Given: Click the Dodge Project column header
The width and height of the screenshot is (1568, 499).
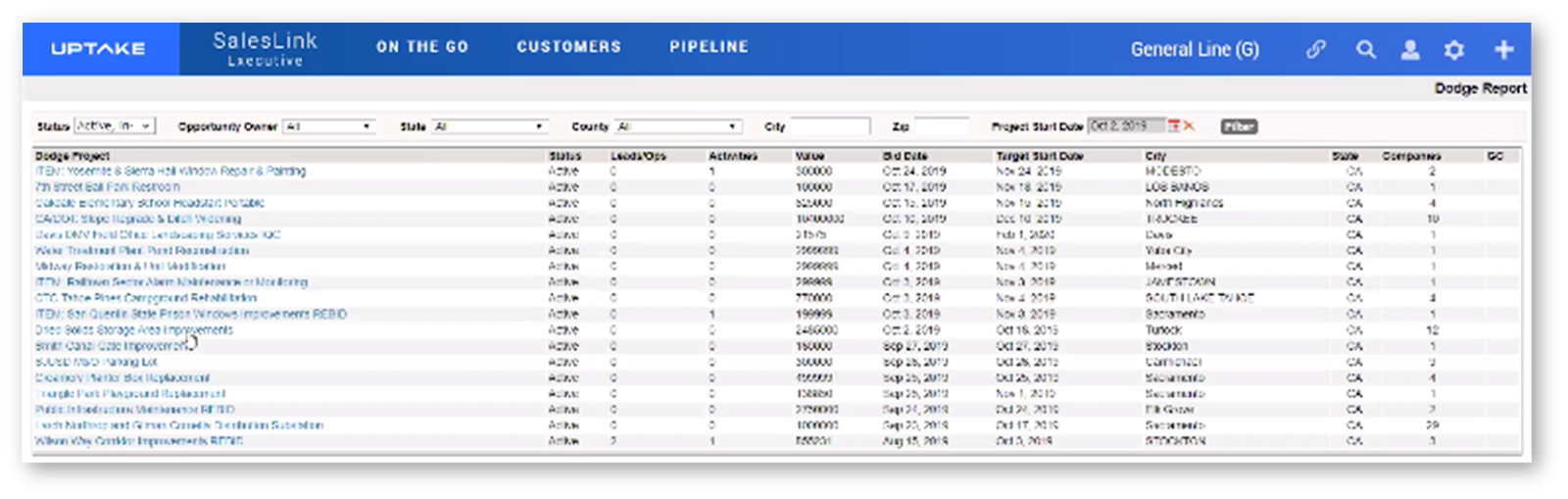Looking at the screenshot, I should click(x=73, y=156).
